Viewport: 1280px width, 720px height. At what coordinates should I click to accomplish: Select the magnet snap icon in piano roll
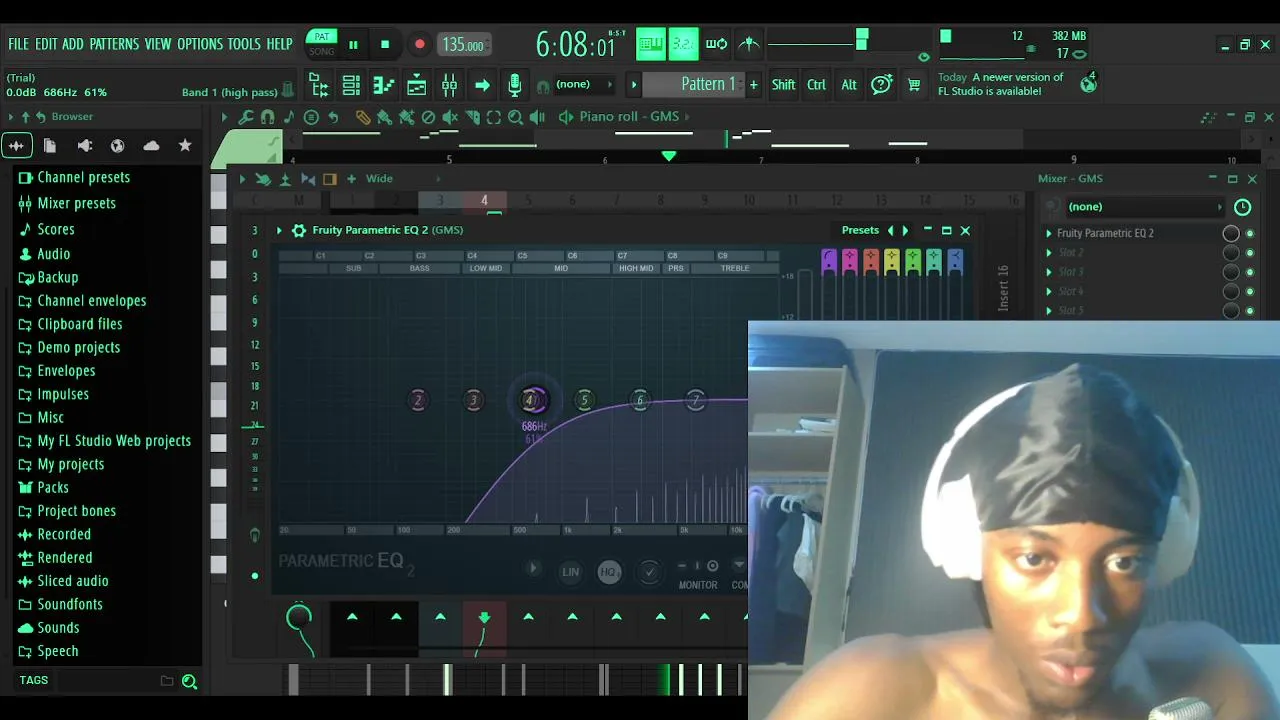click(267, 117)
